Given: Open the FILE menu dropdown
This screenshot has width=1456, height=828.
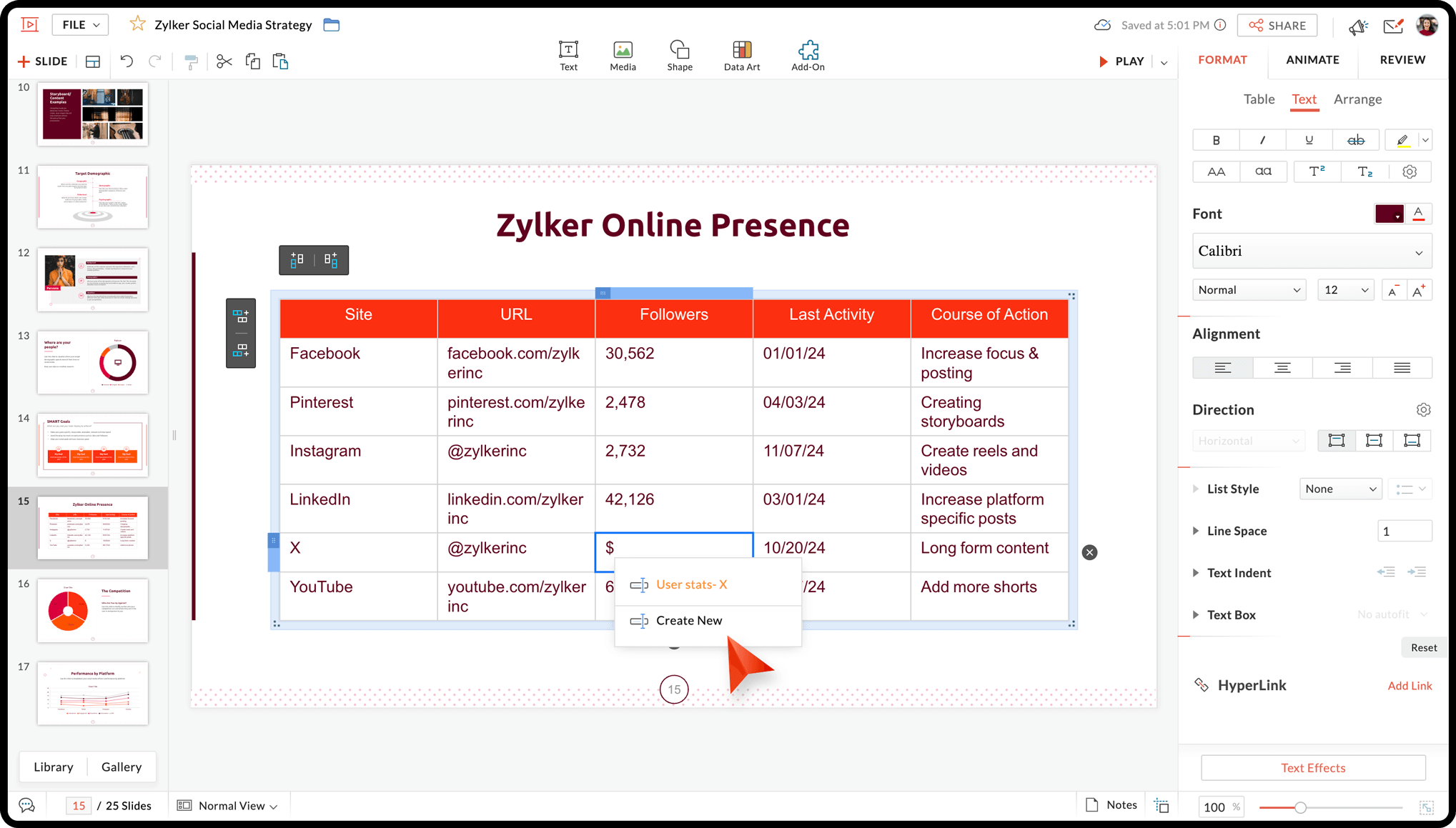Looking at the screenshot, I should 80,25.
